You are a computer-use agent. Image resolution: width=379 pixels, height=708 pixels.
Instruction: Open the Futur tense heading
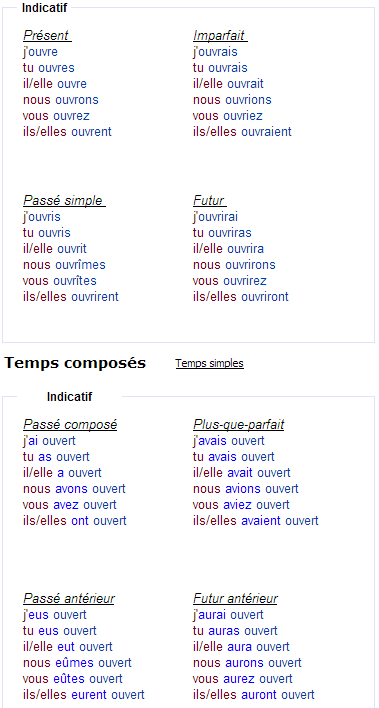pos(210,200)
